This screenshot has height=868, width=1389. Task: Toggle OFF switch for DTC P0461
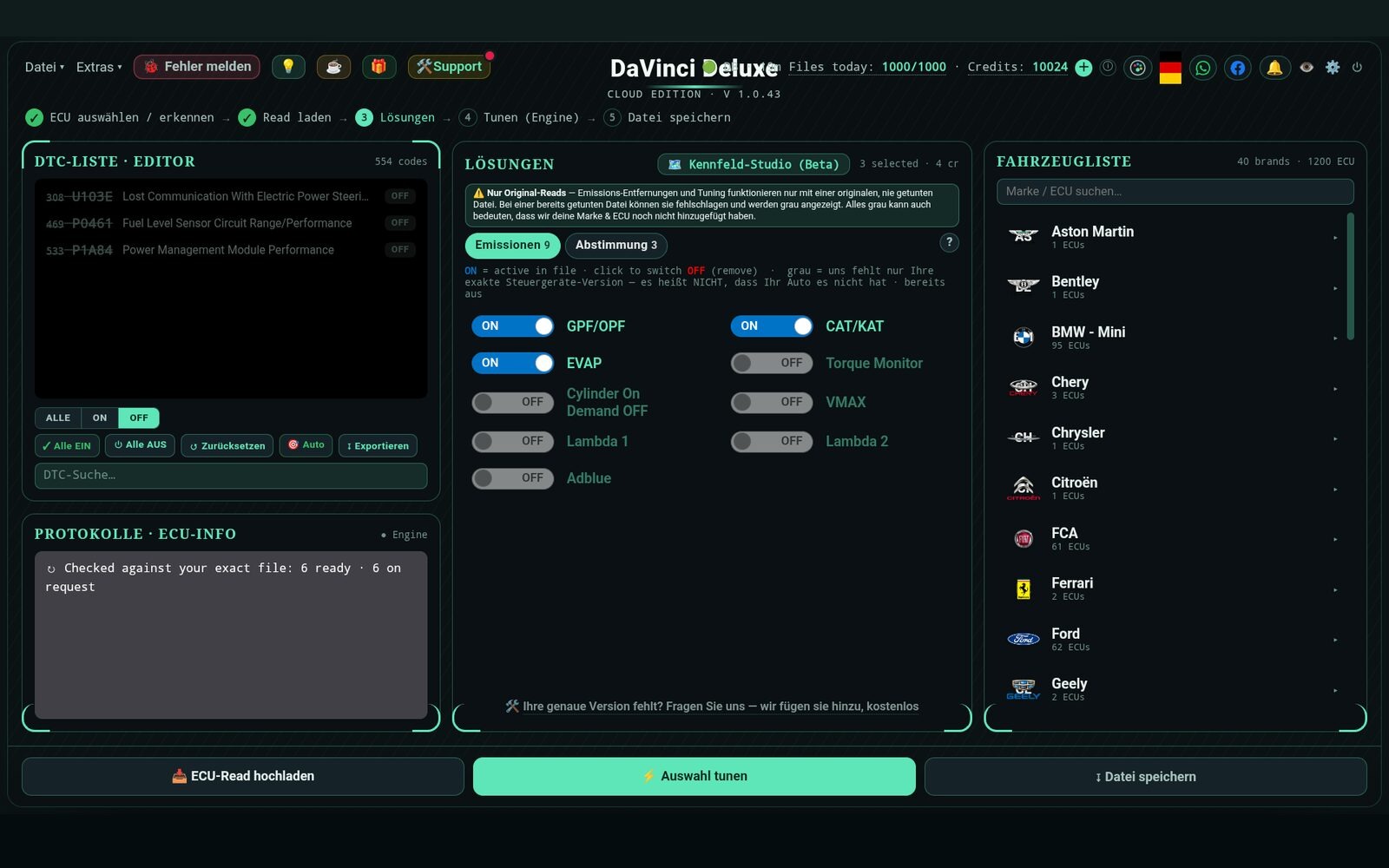click(399, 223)
